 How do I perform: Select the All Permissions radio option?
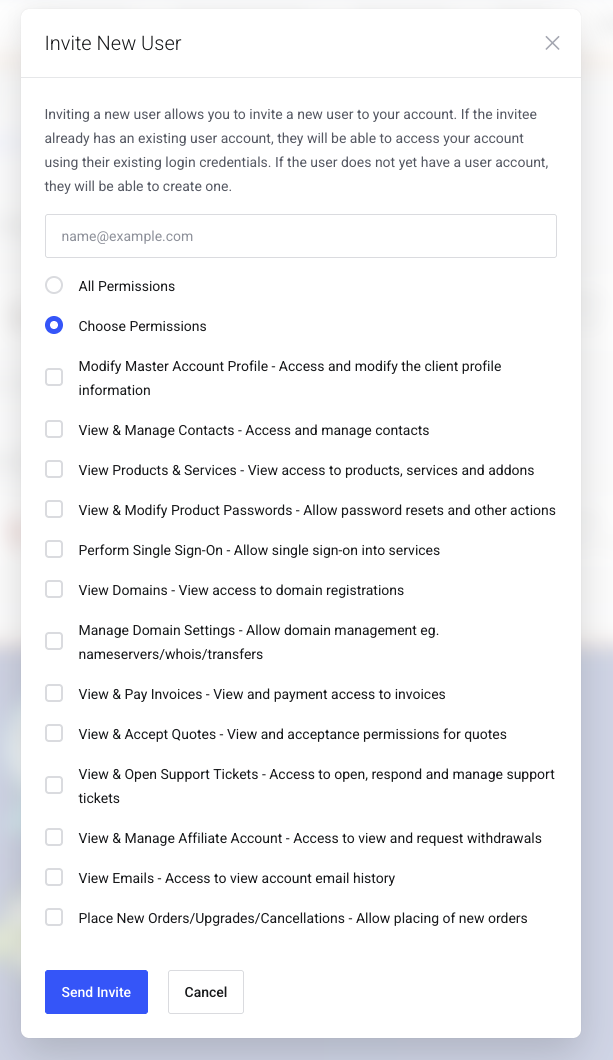[54, 286]
